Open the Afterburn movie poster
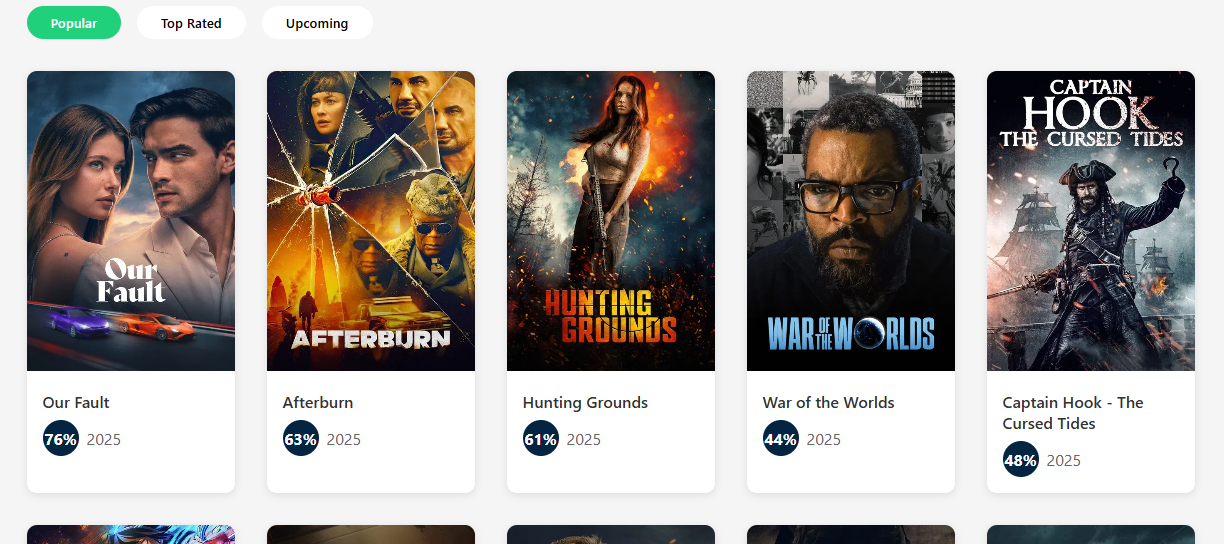The height and width of the screenshot is (544, 1224). 371,221
